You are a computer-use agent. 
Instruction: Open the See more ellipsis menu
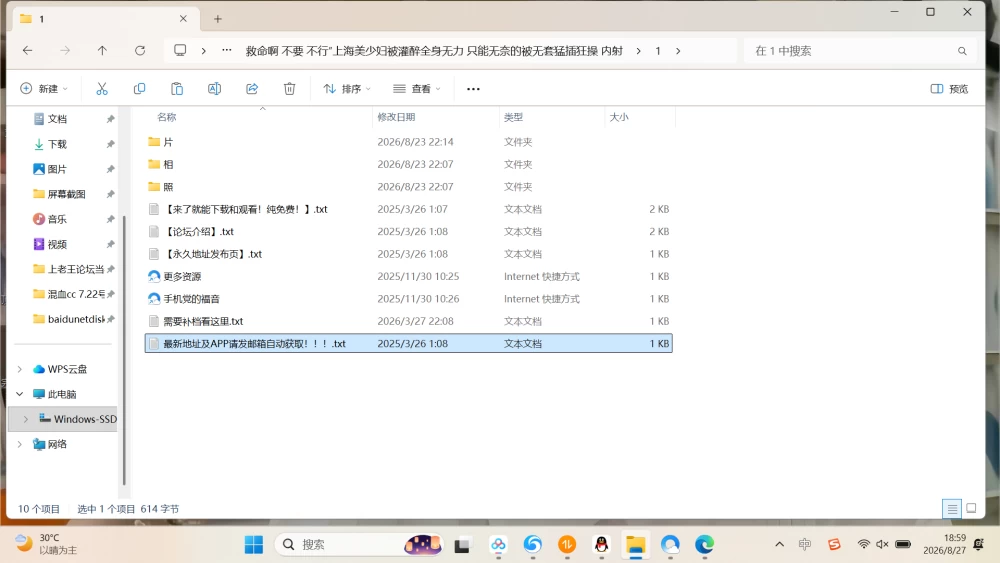click(473, 89)
